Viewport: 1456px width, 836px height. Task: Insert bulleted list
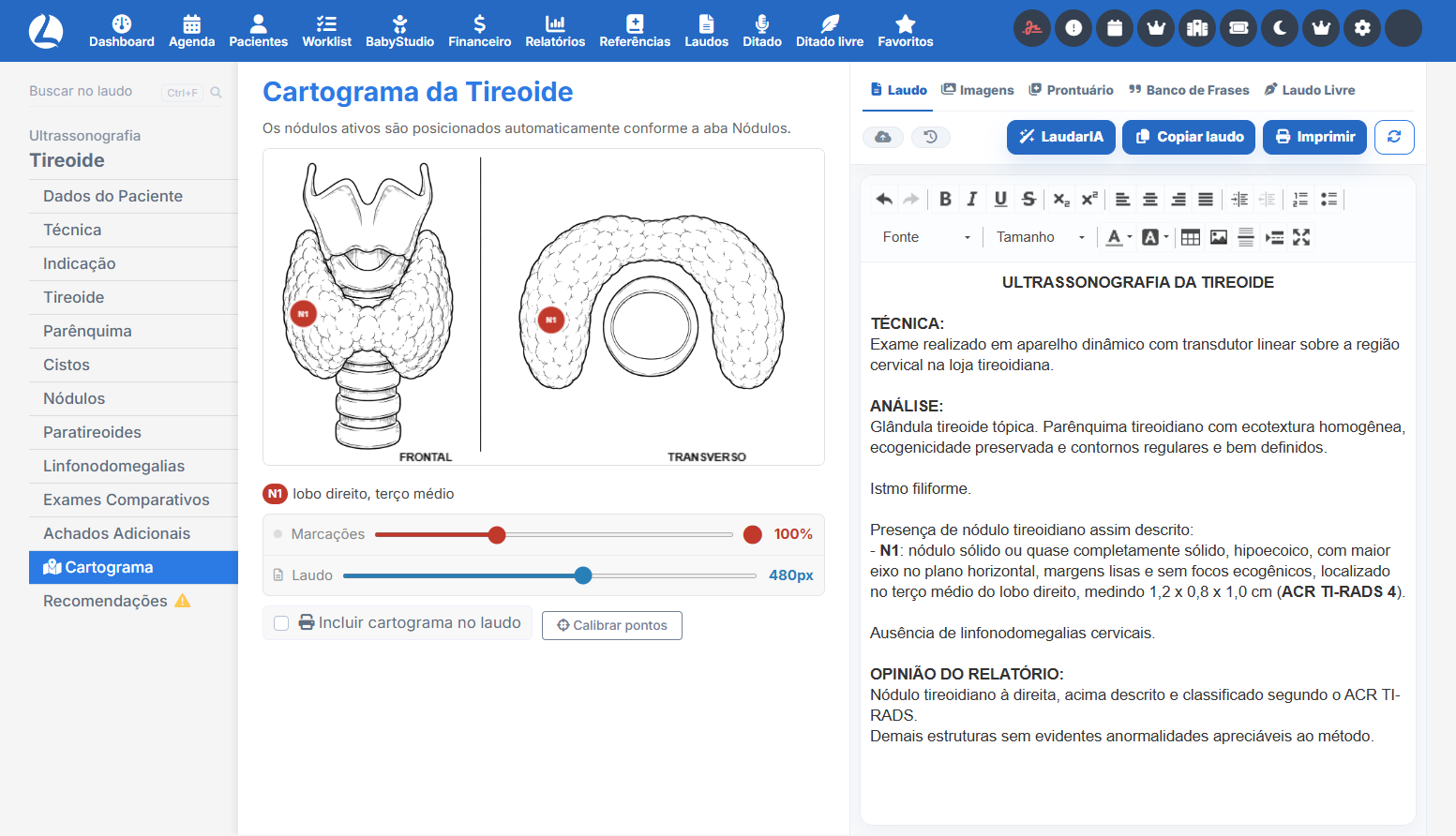pos(1328,199)
